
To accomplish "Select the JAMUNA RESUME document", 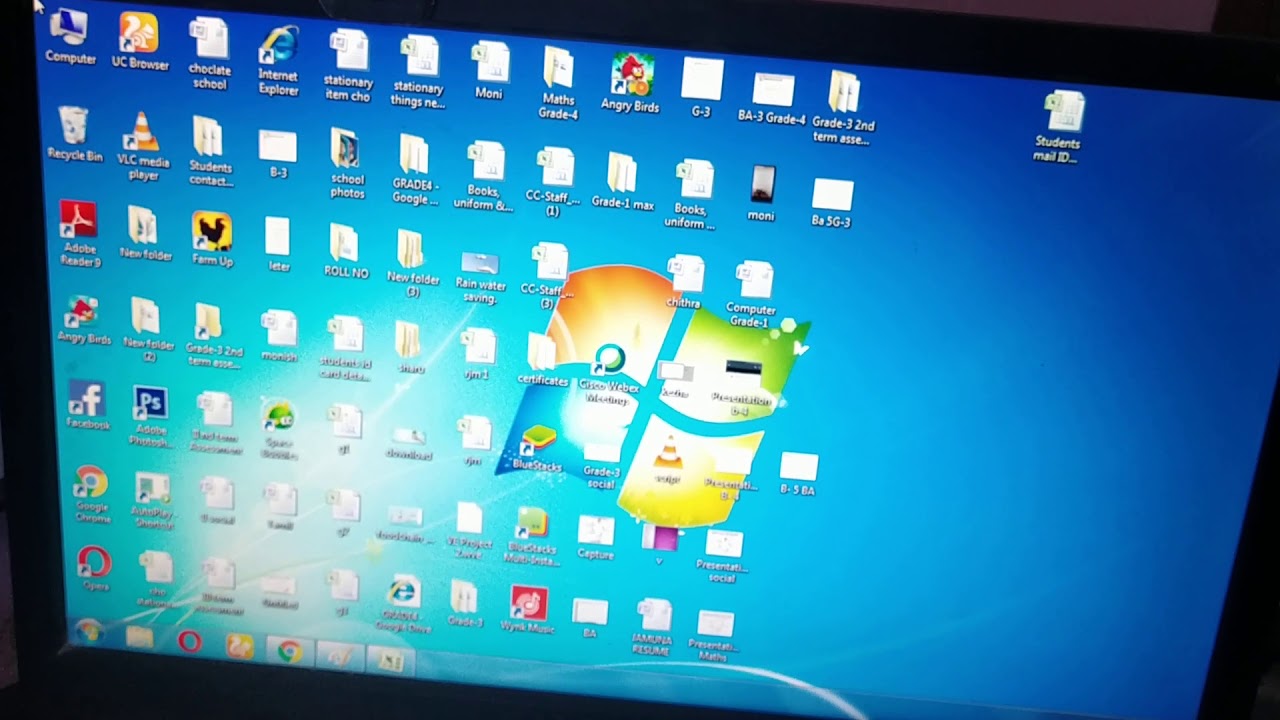I will [651, 627].
